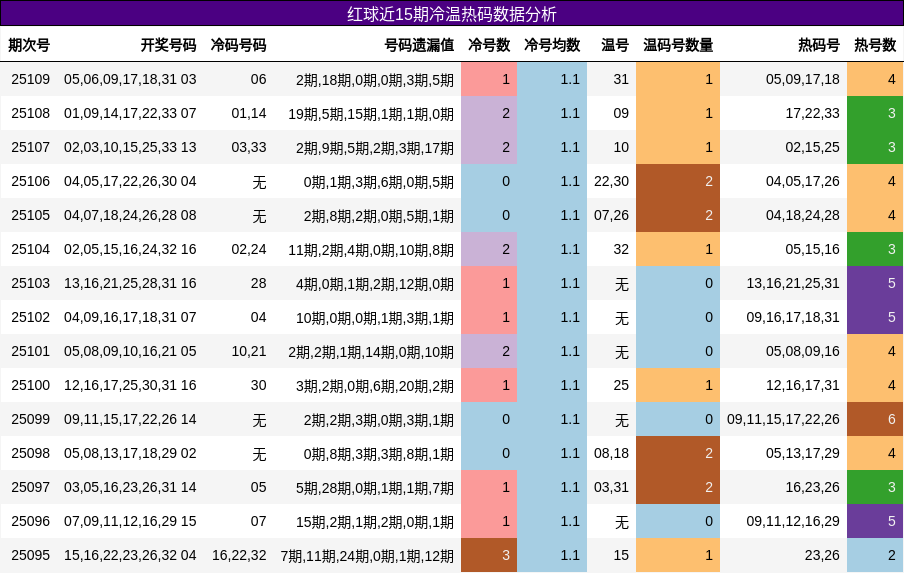
Task: Click cold code cell 10,21
Action: click(249, 351)
